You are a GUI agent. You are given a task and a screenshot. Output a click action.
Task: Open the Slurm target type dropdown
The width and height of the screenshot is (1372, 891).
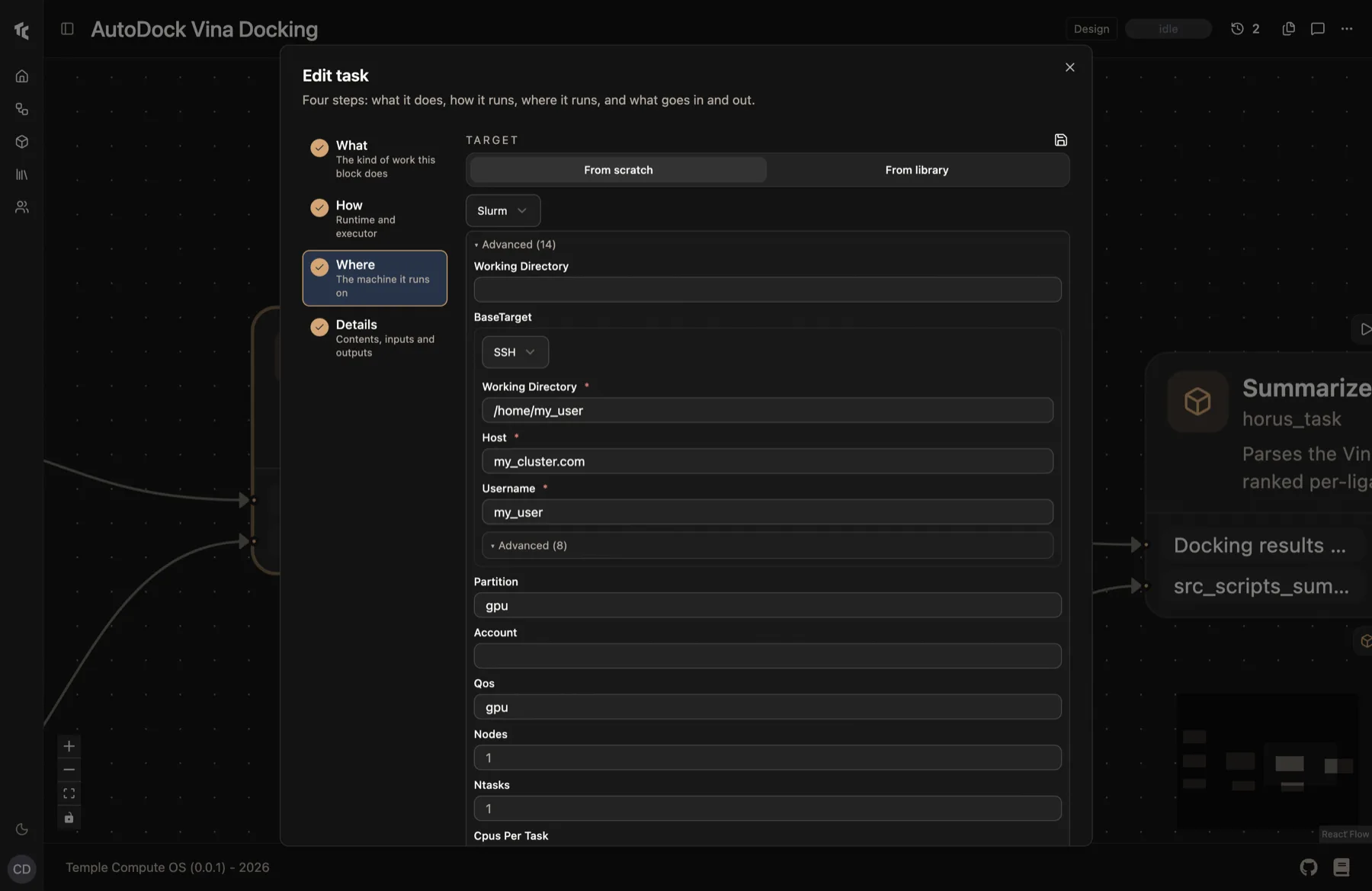[503, 210]
